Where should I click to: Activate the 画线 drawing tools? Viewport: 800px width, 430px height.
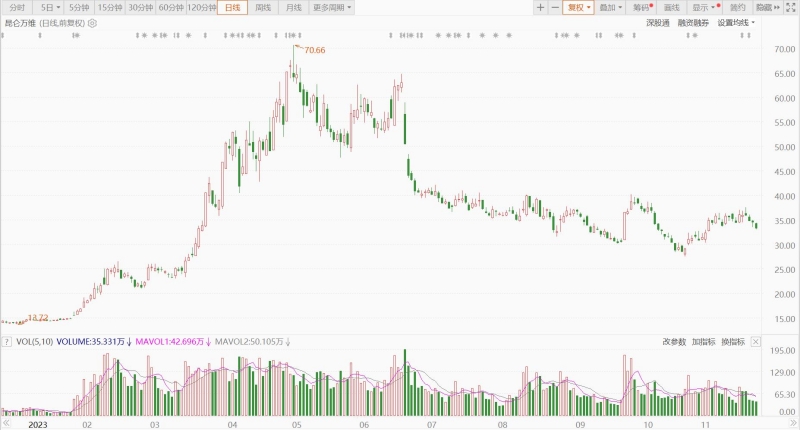pos(672,8)
